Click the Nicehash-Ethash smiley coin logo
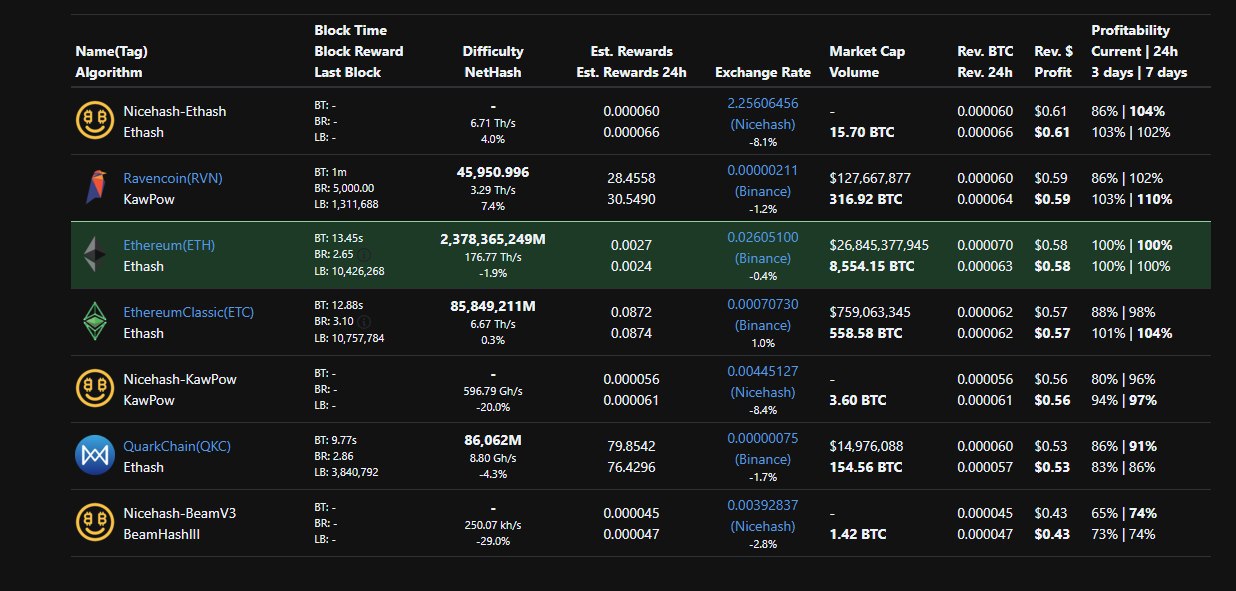Viewport: 1236px width, 591px height. click(95, 121)
